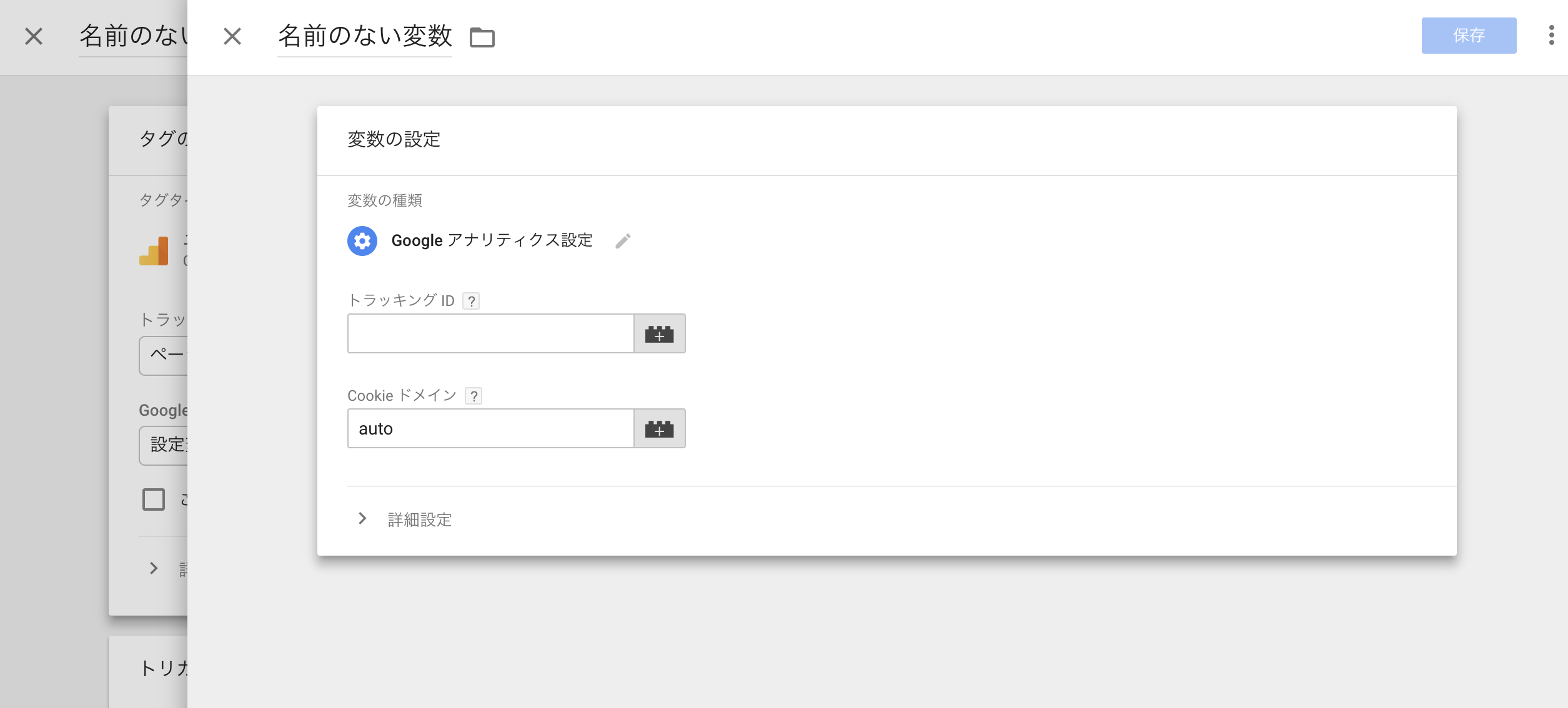Click the pencil icon to change variable type
This screenshot has width=1568, height=708.
click(623, 241)
